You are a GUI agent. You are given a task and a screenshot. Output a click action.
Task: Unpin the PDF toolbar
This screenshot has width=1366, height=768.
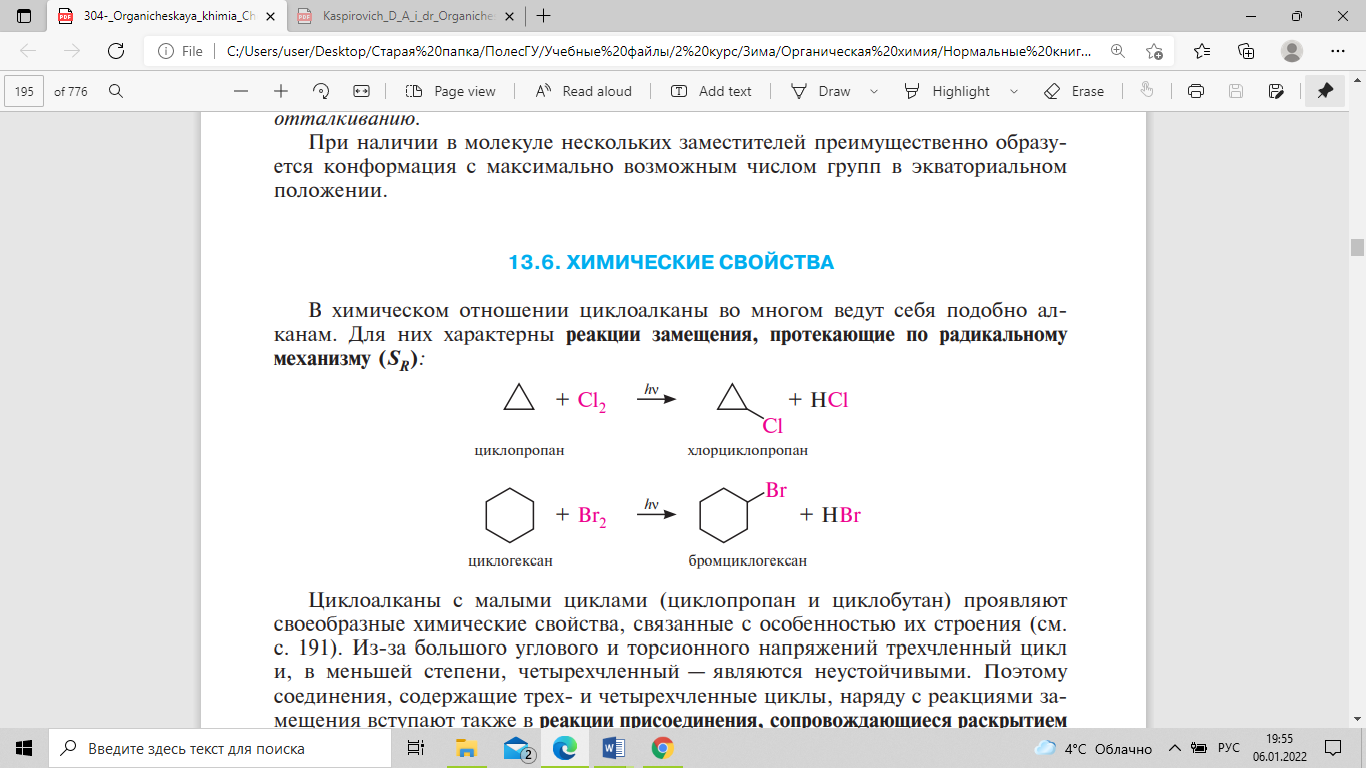tap(1325, 91)
